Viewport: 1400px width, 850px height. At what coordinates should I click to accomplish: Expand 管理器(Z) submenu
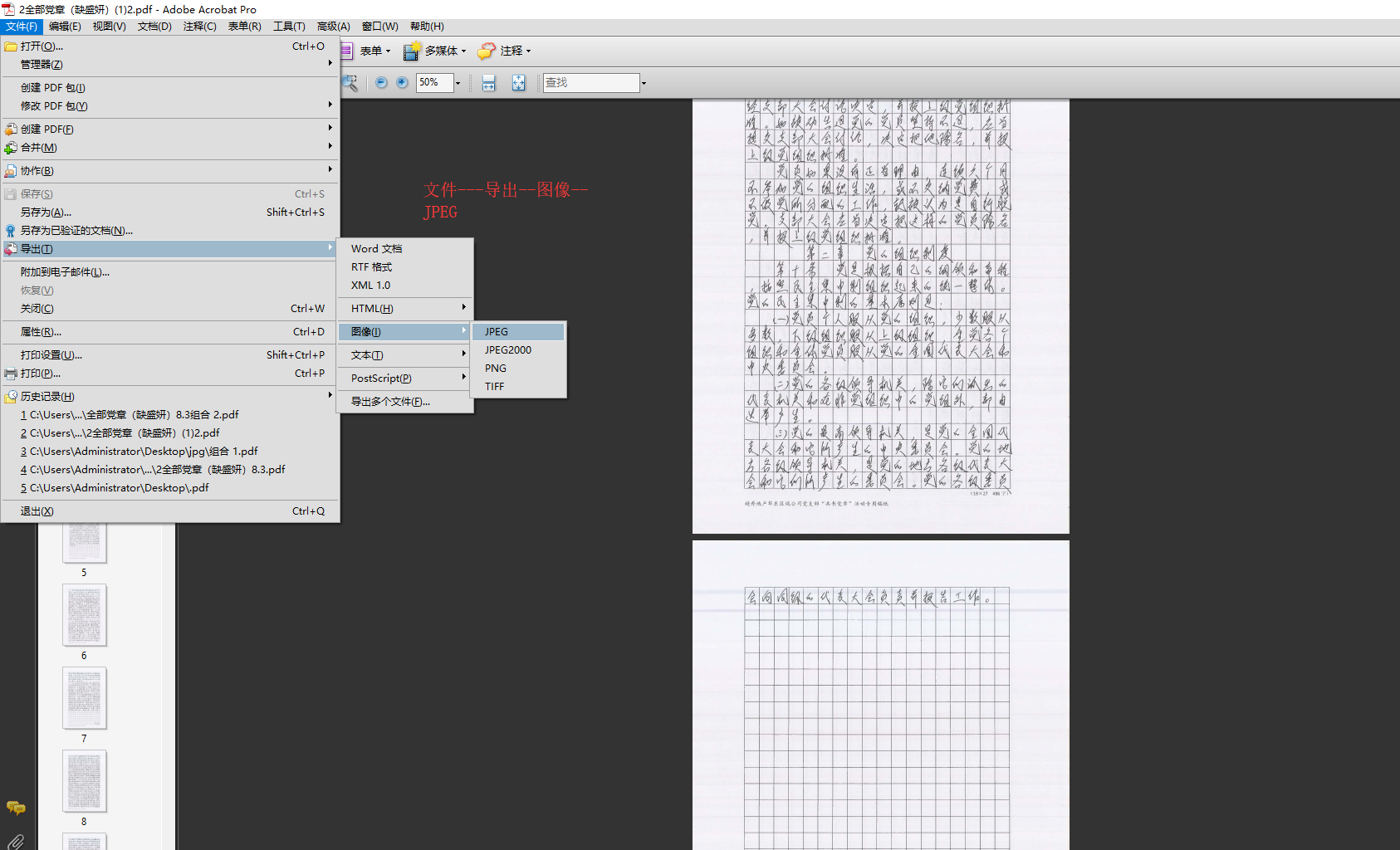click(169, 64)
